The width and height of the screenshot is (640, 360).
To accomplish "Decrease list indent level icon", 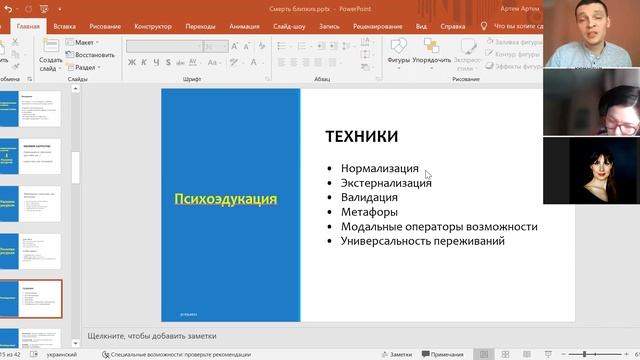I will 321,46.
